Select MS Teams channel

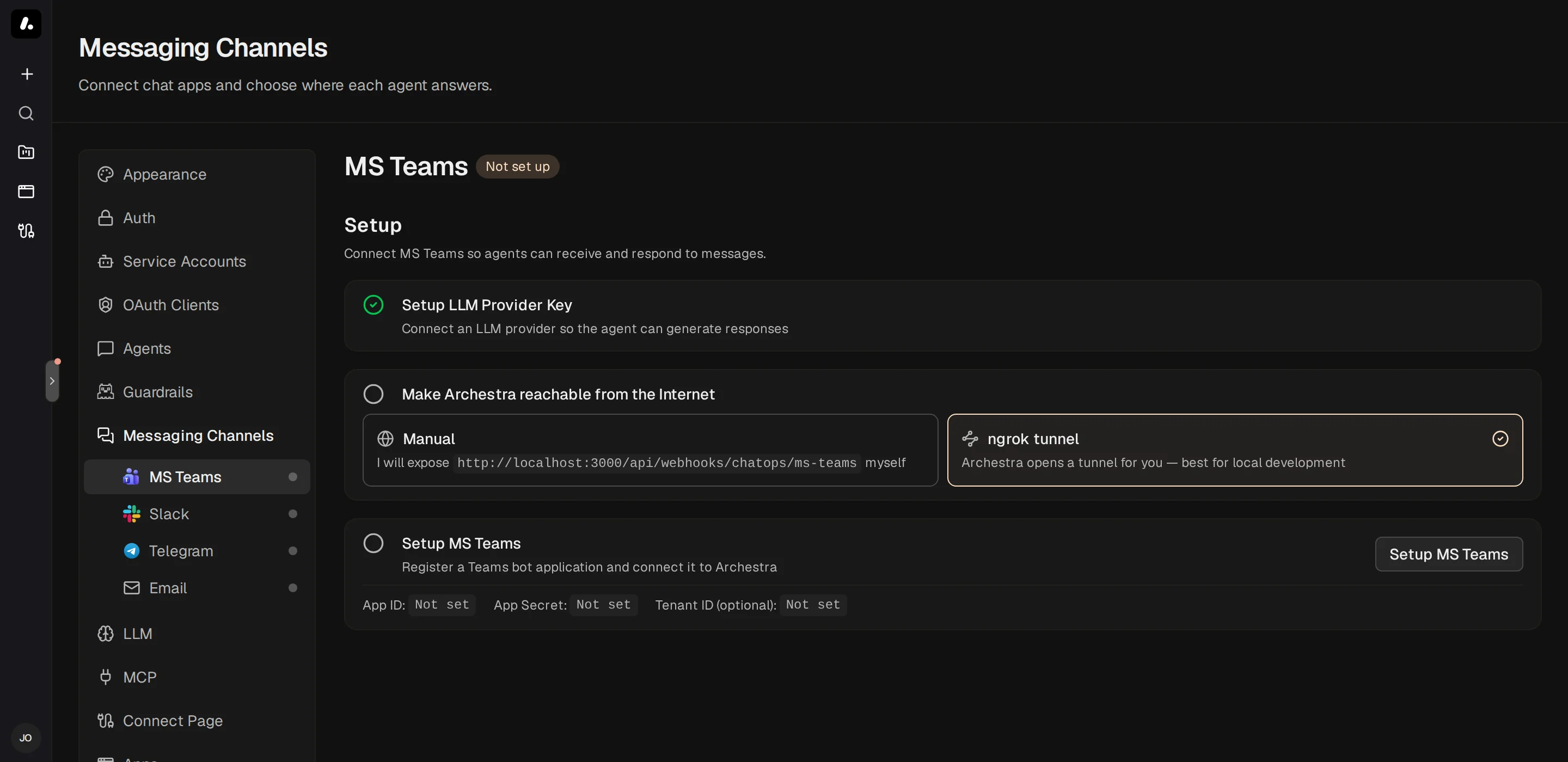click(x=197, y=477)
